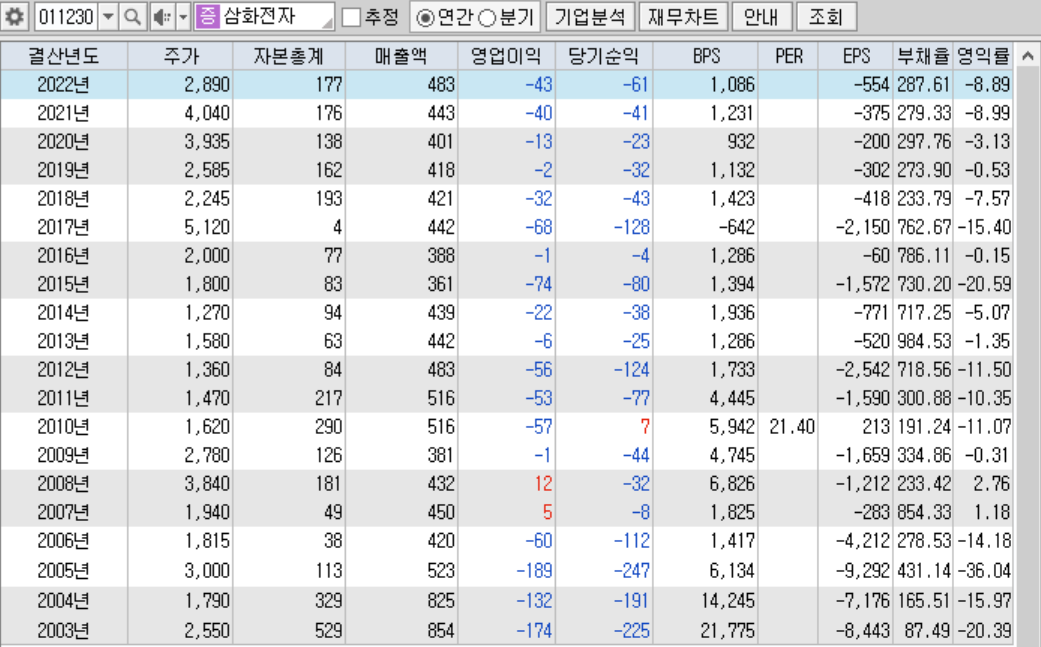This screenshot has height=647, width=1041.
Task: Open the 재무차트 button
Action: tap(683, 17)
